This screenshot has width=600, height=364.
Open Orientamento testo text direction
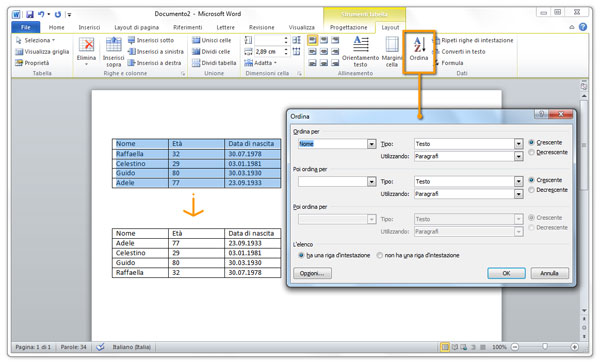pyautogui.click(x=360, y=51)
